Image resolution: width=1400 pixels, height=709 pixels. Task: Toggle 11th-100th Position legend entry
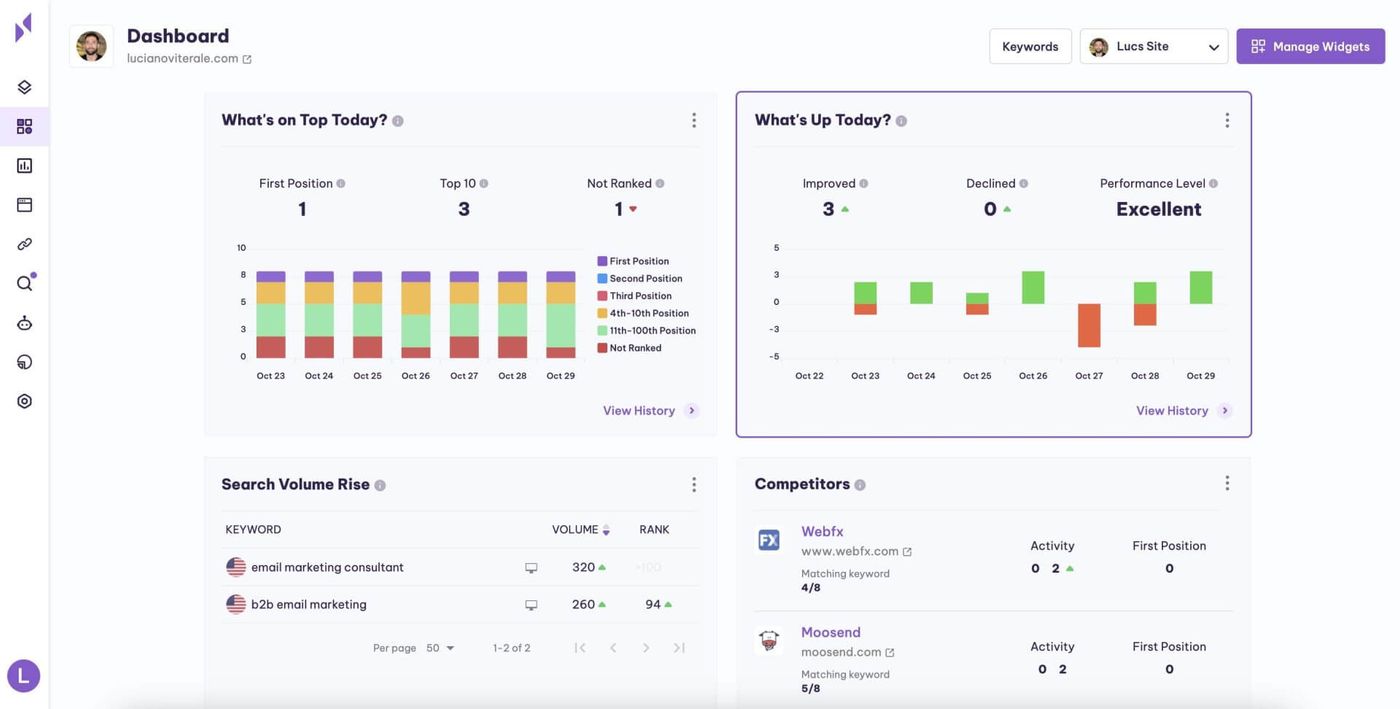[x=646, y=331]
